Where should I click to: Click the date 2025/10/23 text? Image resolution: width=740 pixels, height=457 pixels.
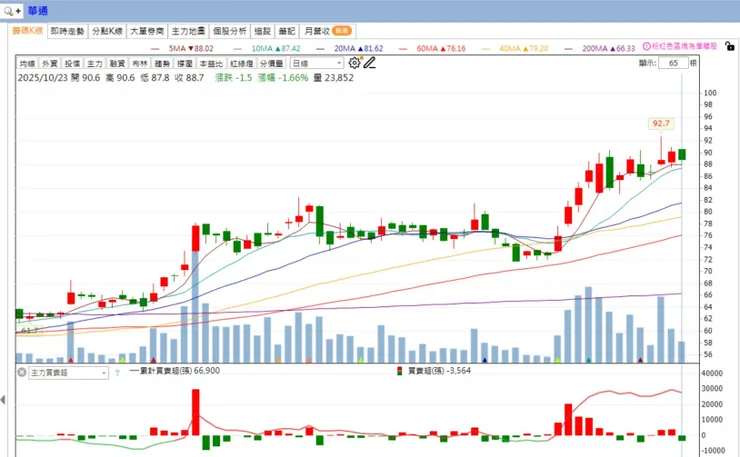[x=43, y=78]
